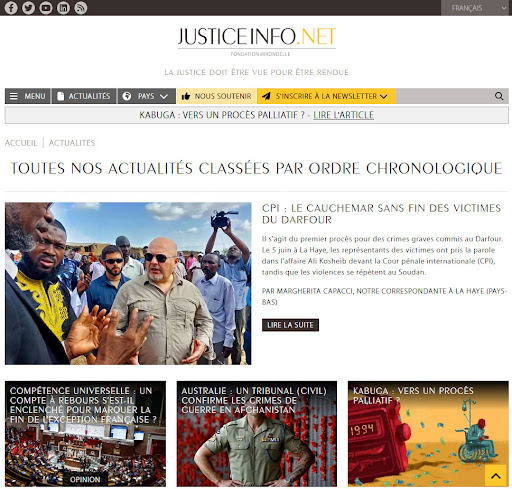Click the Lire la suite button
The width and height of the screenshot is (512, 489).
tap(290, 325)
